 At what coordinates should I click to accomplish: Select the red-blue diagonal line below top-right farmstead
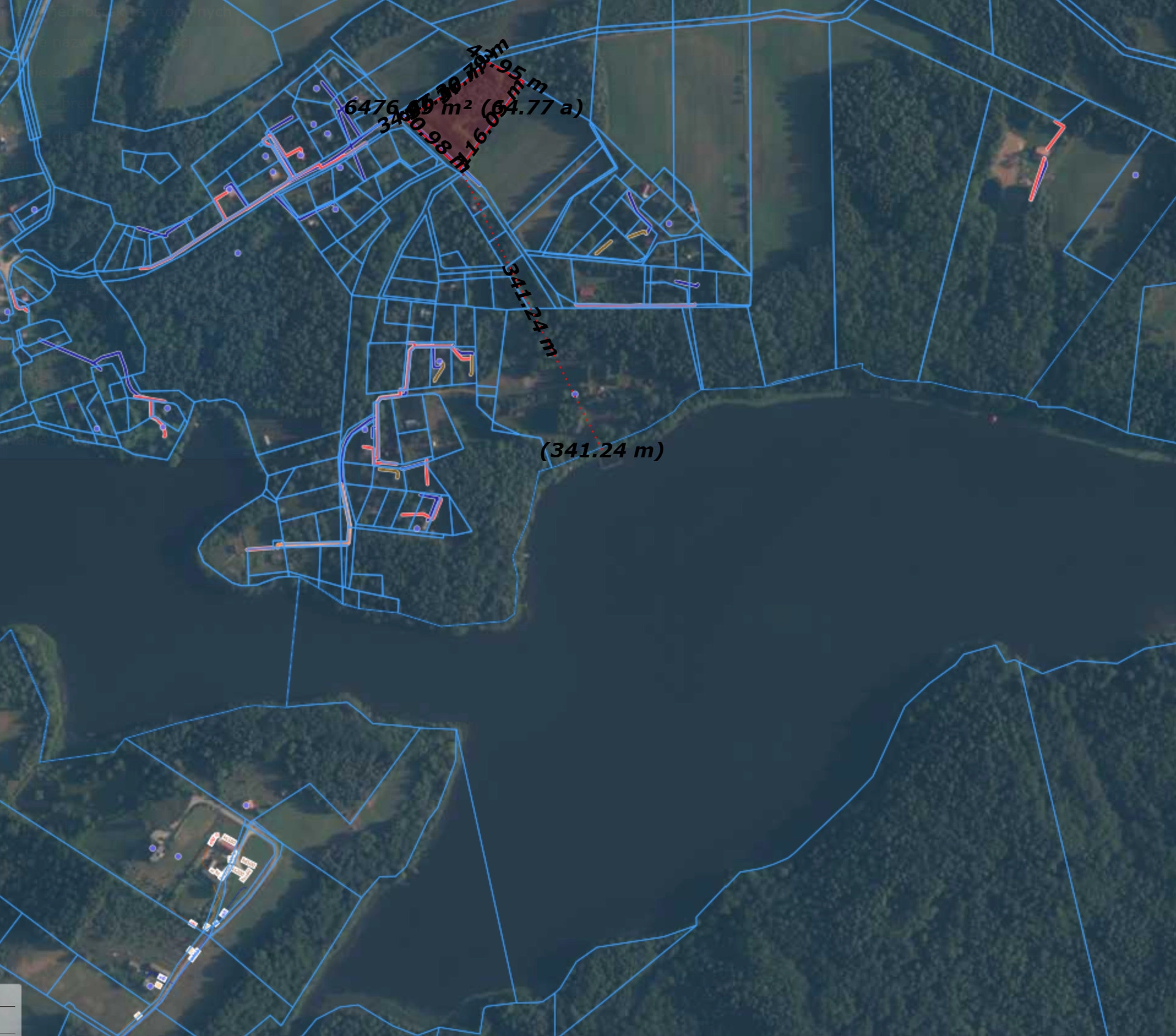pyautogui.click(x=1038, y=179)
